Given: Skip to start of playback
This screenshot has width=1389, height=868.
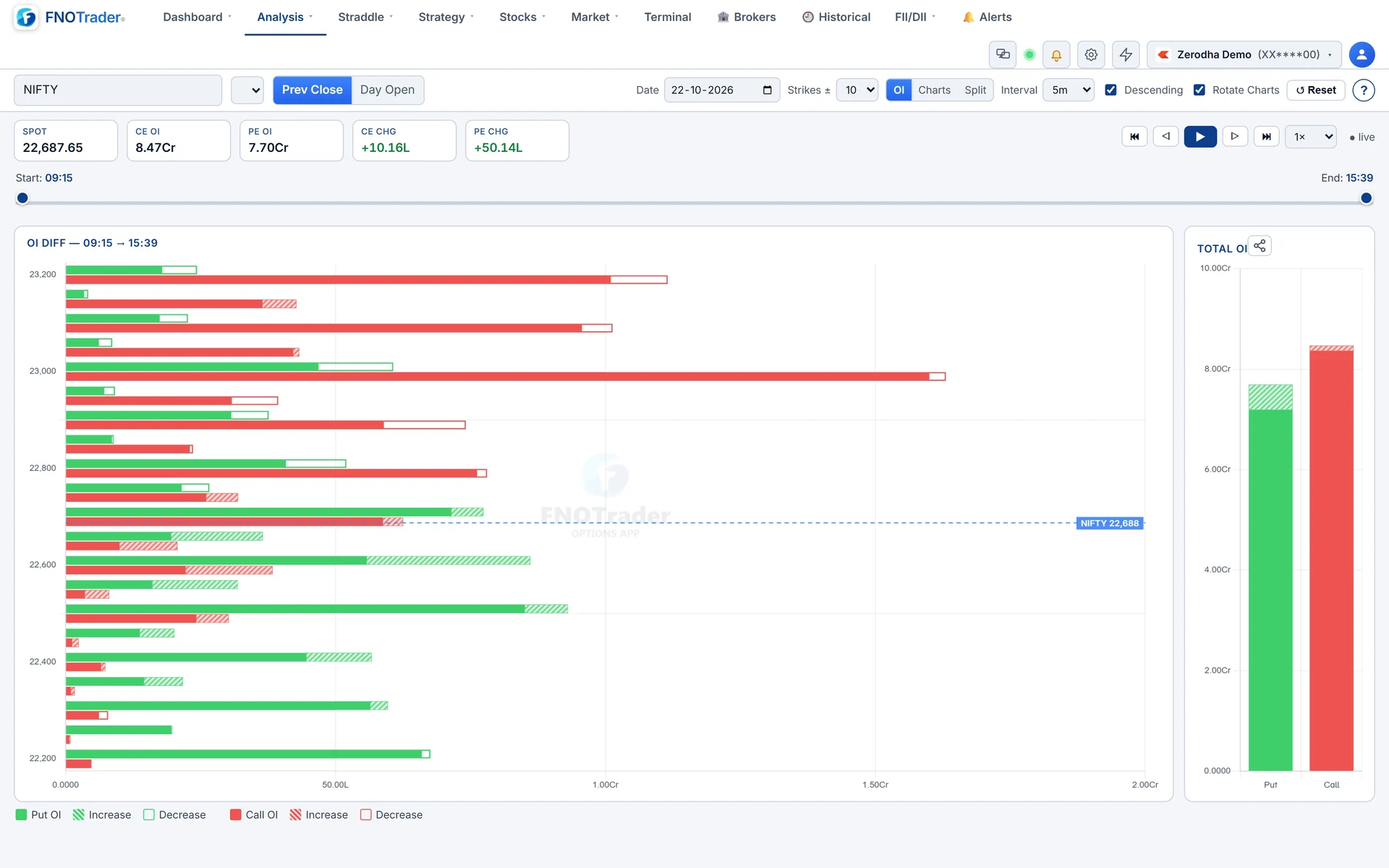Looking at the screenshot, I should [x=1134, y=137].
